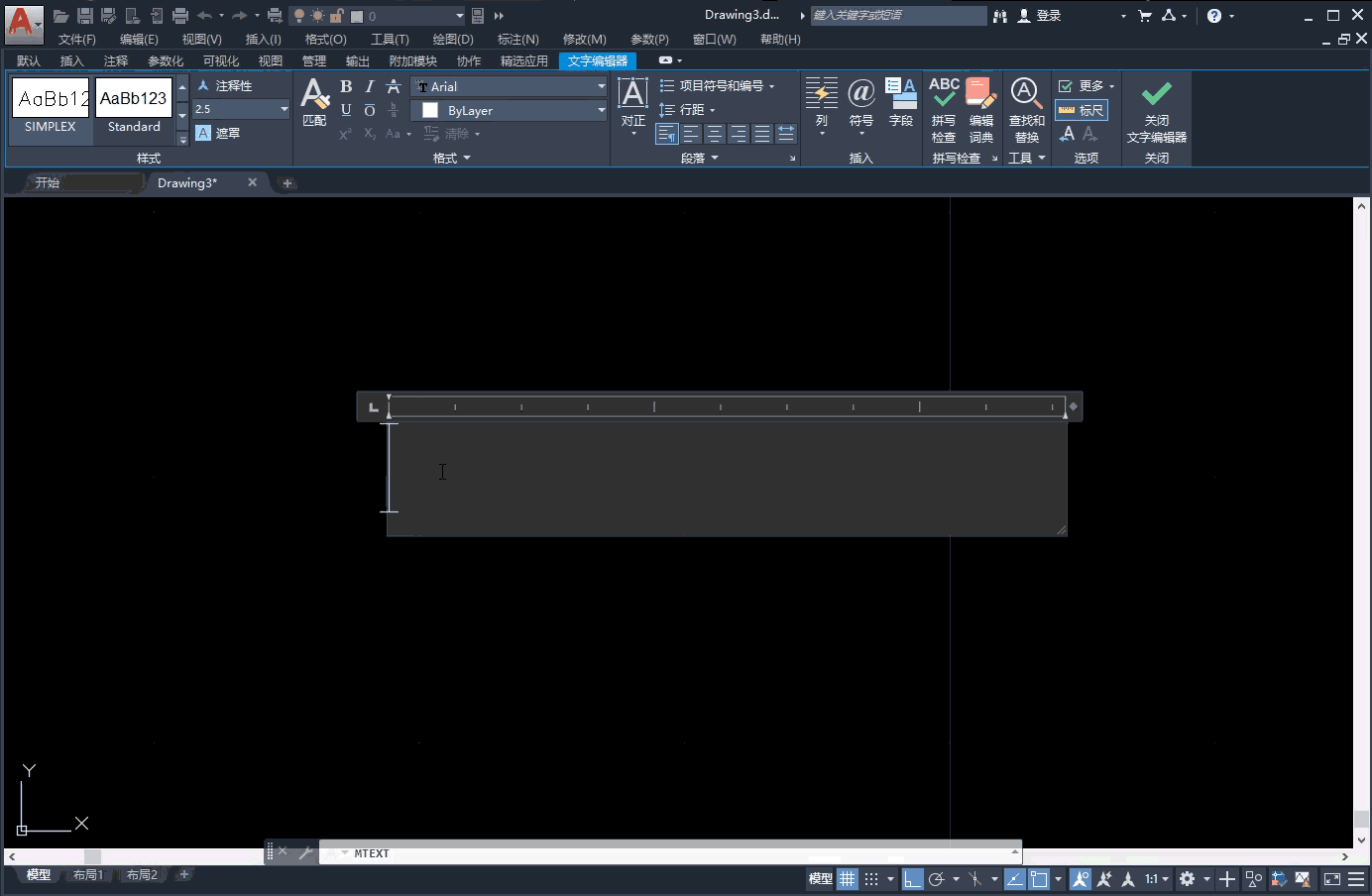Viewport: 1372px width, 896px height.
Task: Insert a Field (字段) in text
Action: pos(900,103)
